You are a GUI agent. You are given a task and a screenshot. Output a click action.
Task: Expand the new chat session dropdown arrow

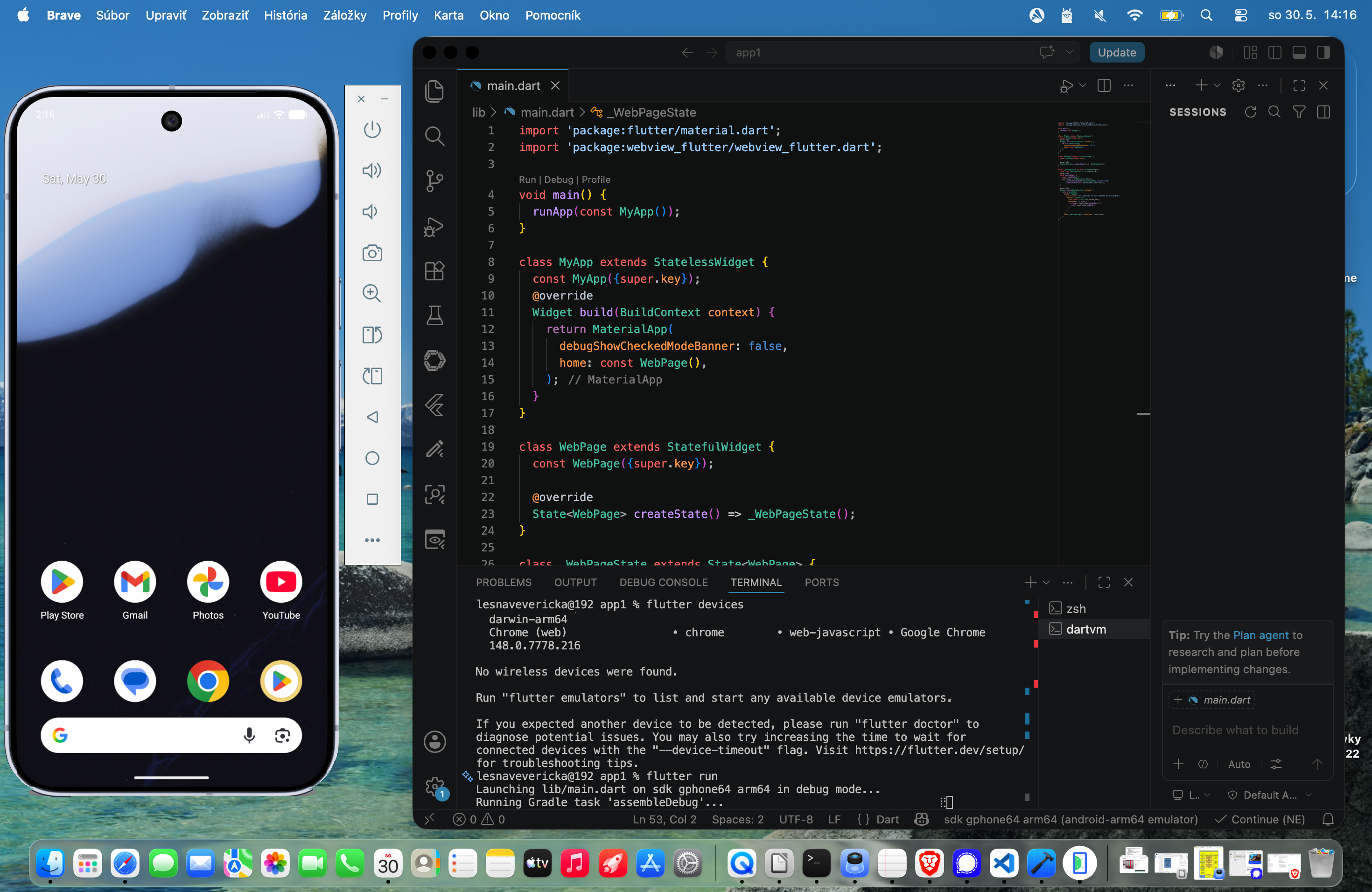[x=1217, y=85]
